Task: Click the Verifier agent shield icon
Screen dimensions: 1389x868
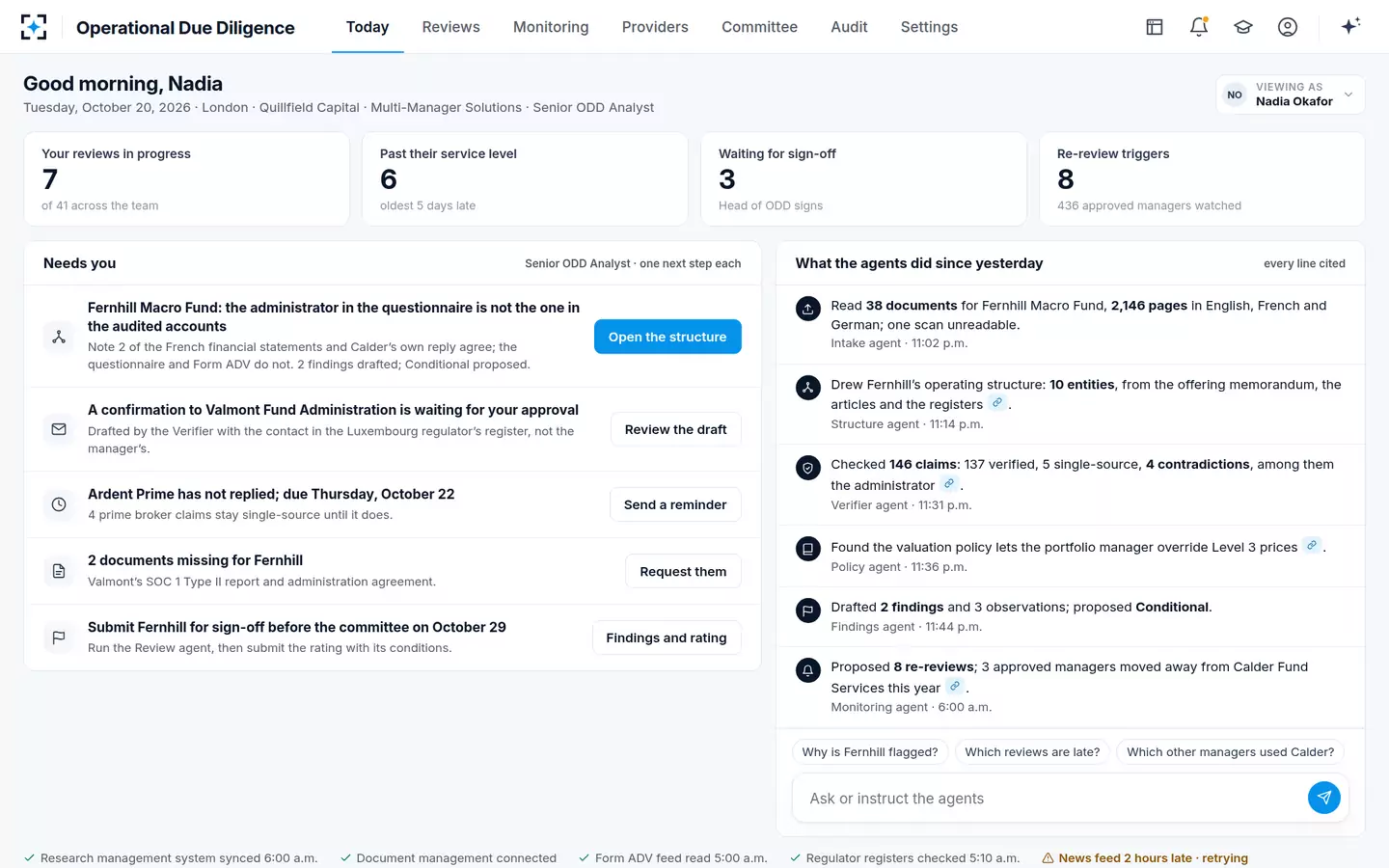Action: 807,468
